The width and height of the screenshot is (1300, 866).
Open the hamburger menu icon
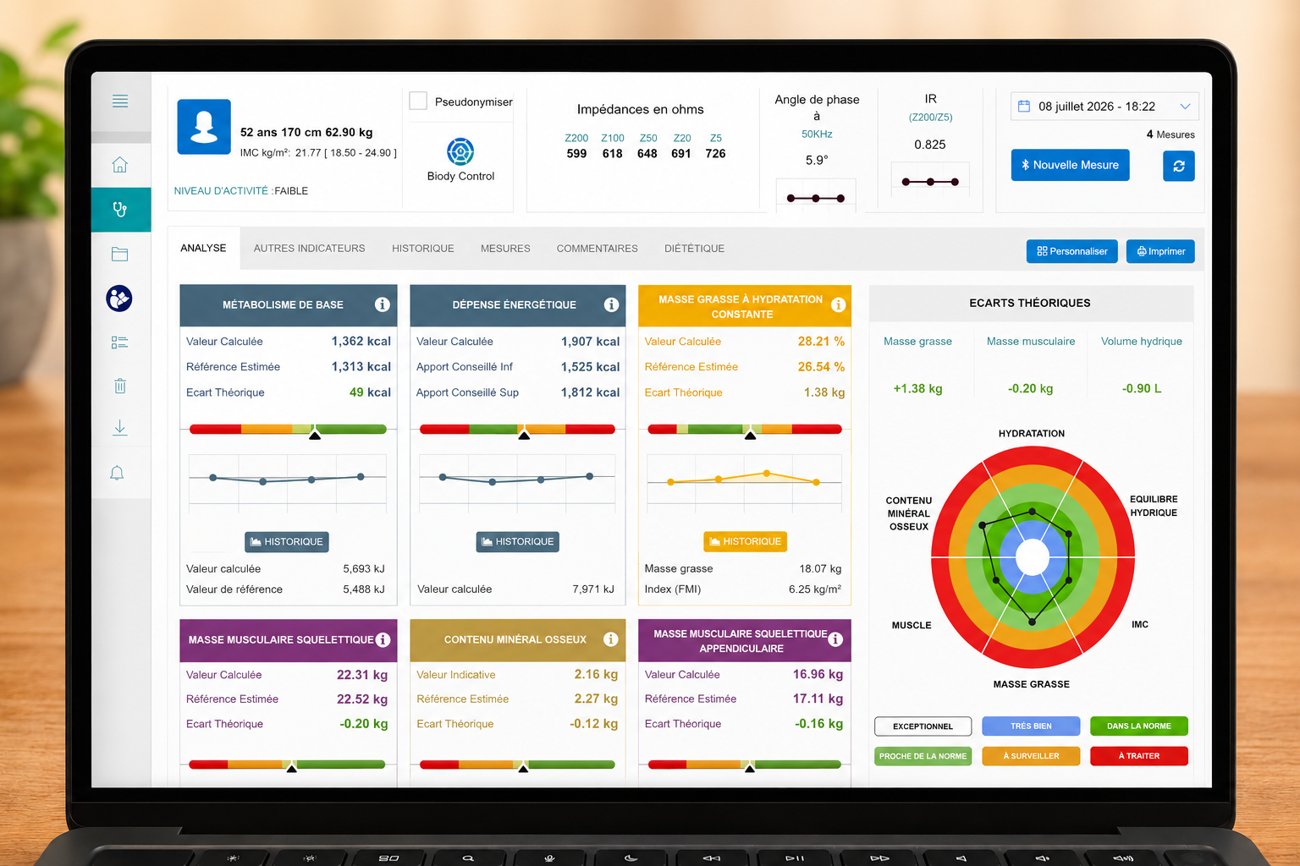120,101
